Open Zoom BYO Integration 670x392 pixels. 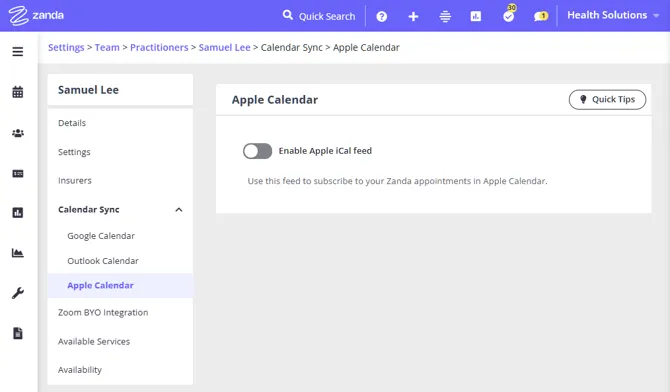(103, 312)
